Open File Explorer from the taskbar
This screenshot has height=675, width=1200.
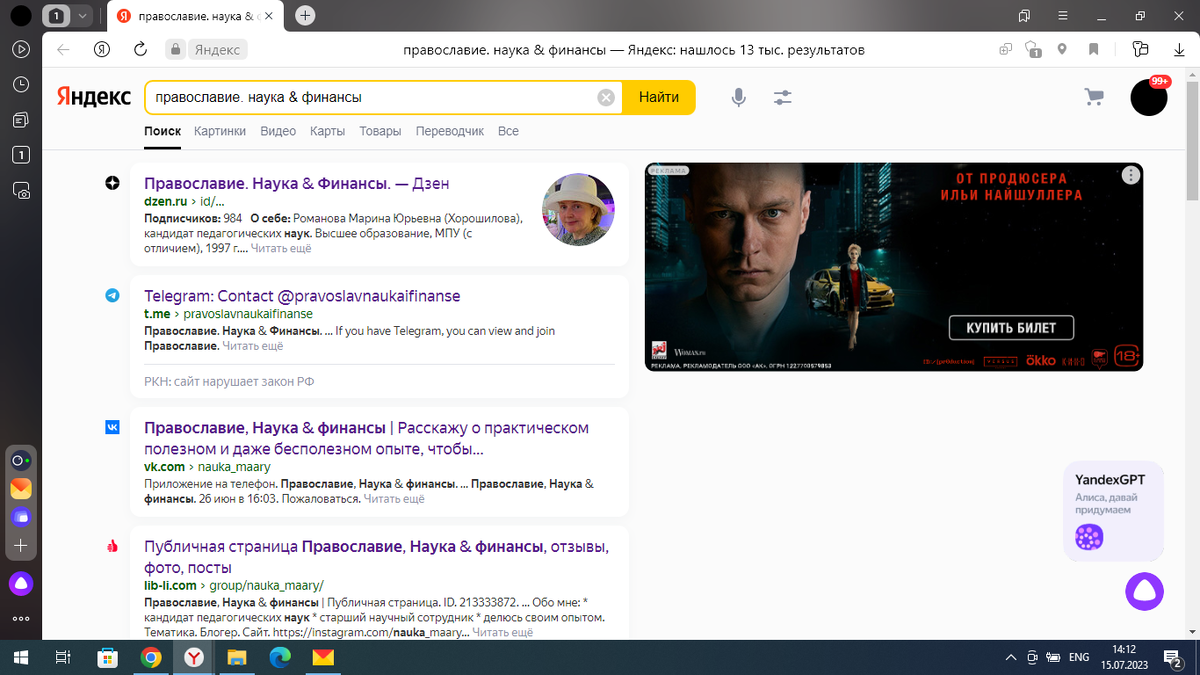(237, 657)
